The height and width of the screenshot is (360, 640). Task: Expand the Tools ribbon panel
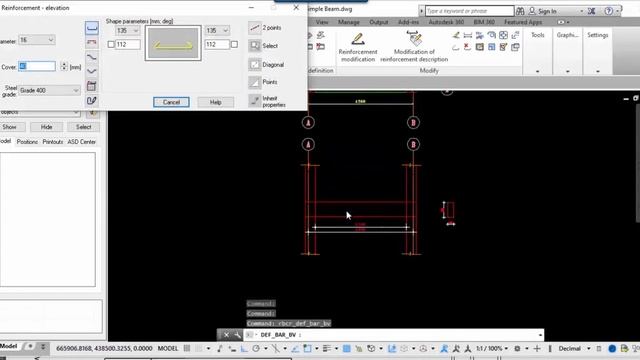[x=537, y=71]
